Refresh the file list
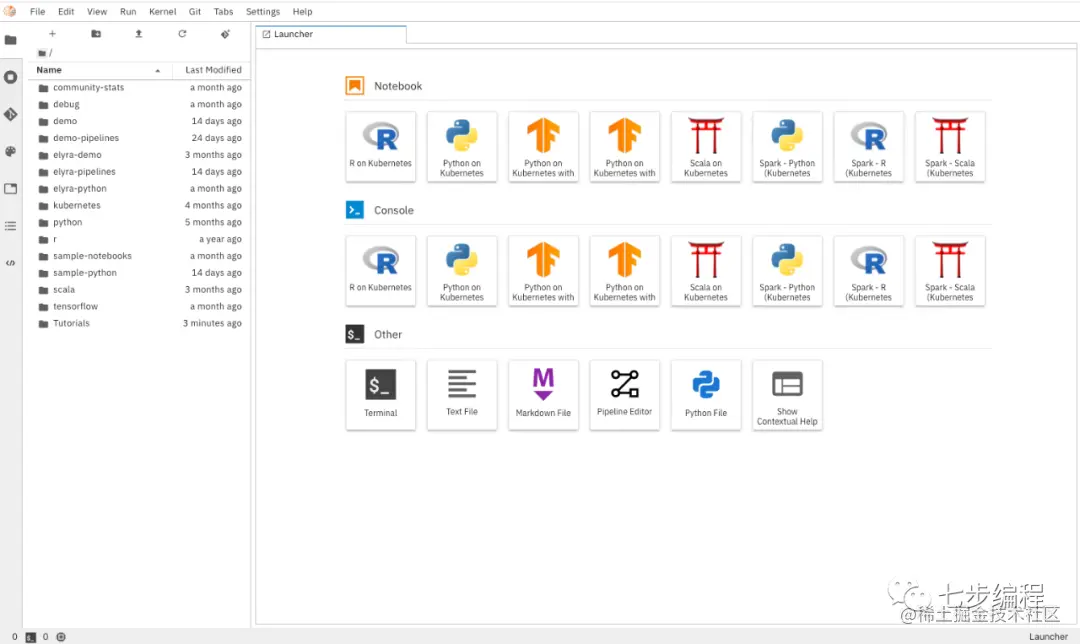The image size is (1080, 644). click(182, 34)
